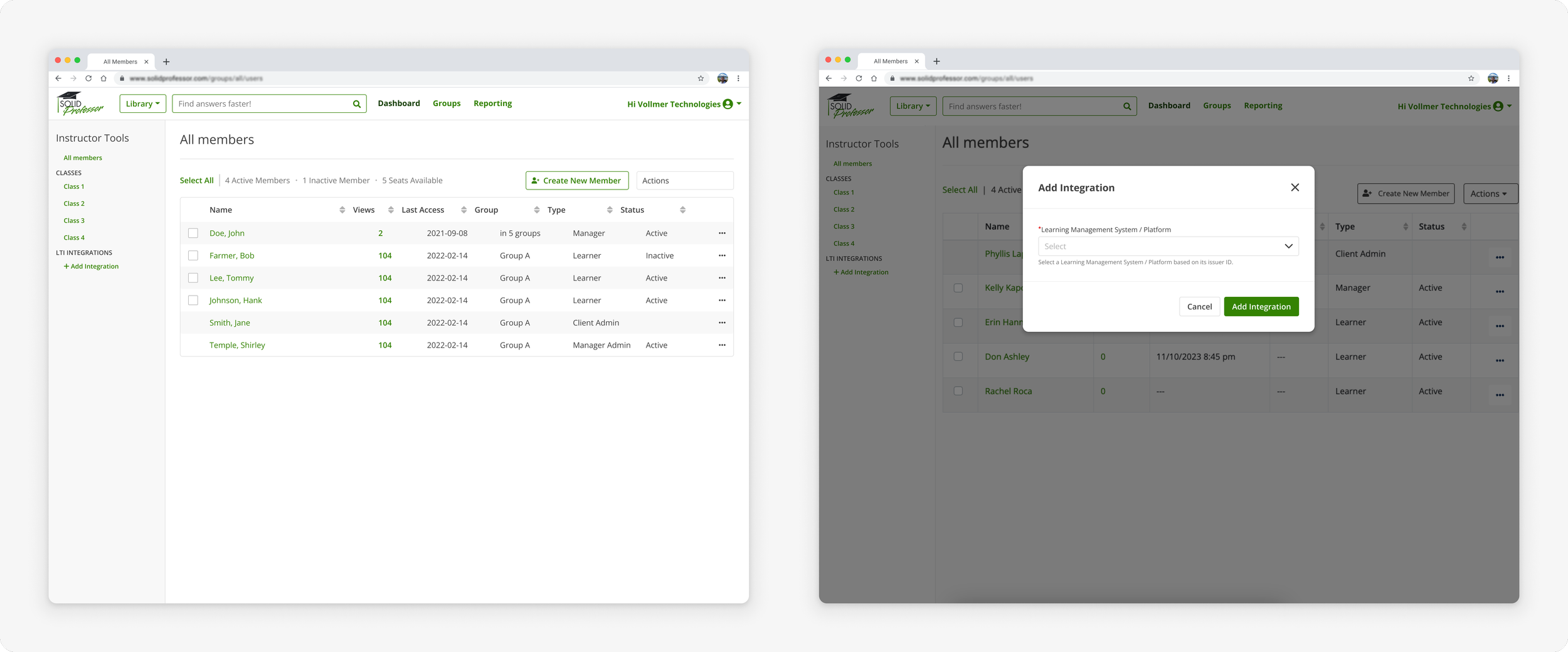Open Library dropdown in left window

point(142,104)
